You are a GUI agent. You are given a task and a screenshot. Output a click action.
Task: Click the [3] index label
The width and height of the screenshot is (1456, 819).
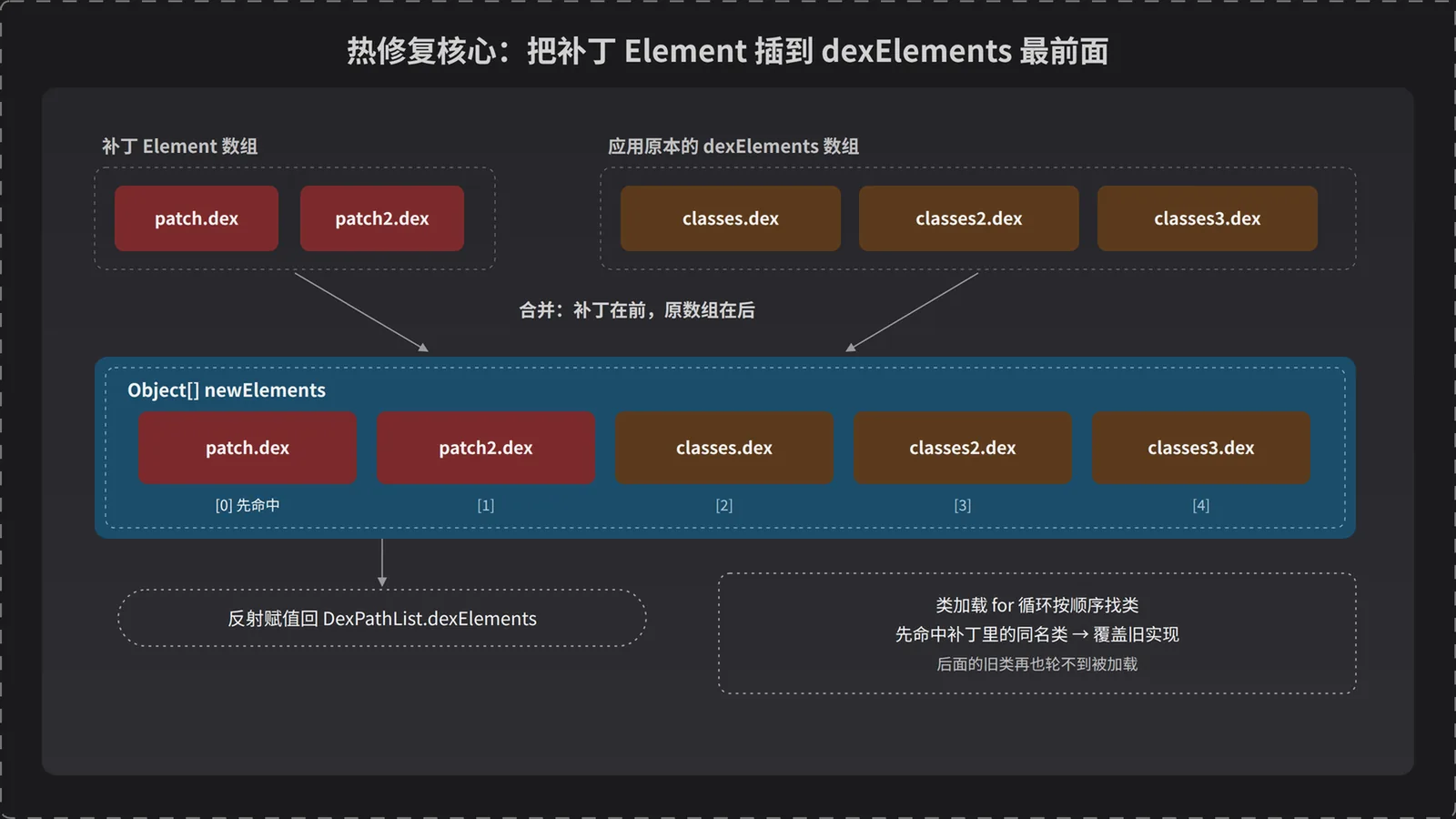(x=963, y=505)
